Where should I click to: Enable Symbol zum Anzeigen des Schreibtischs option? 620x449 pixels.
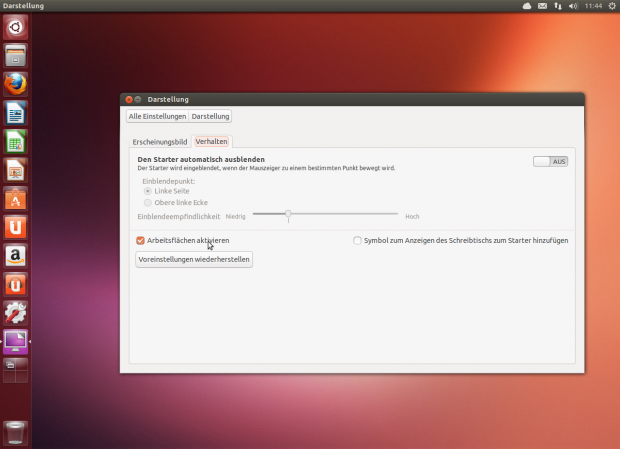358,241
